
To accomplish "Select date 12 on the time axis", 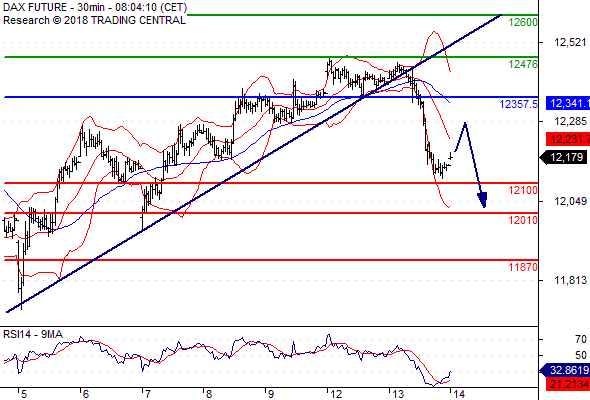I will click(336, 394).
